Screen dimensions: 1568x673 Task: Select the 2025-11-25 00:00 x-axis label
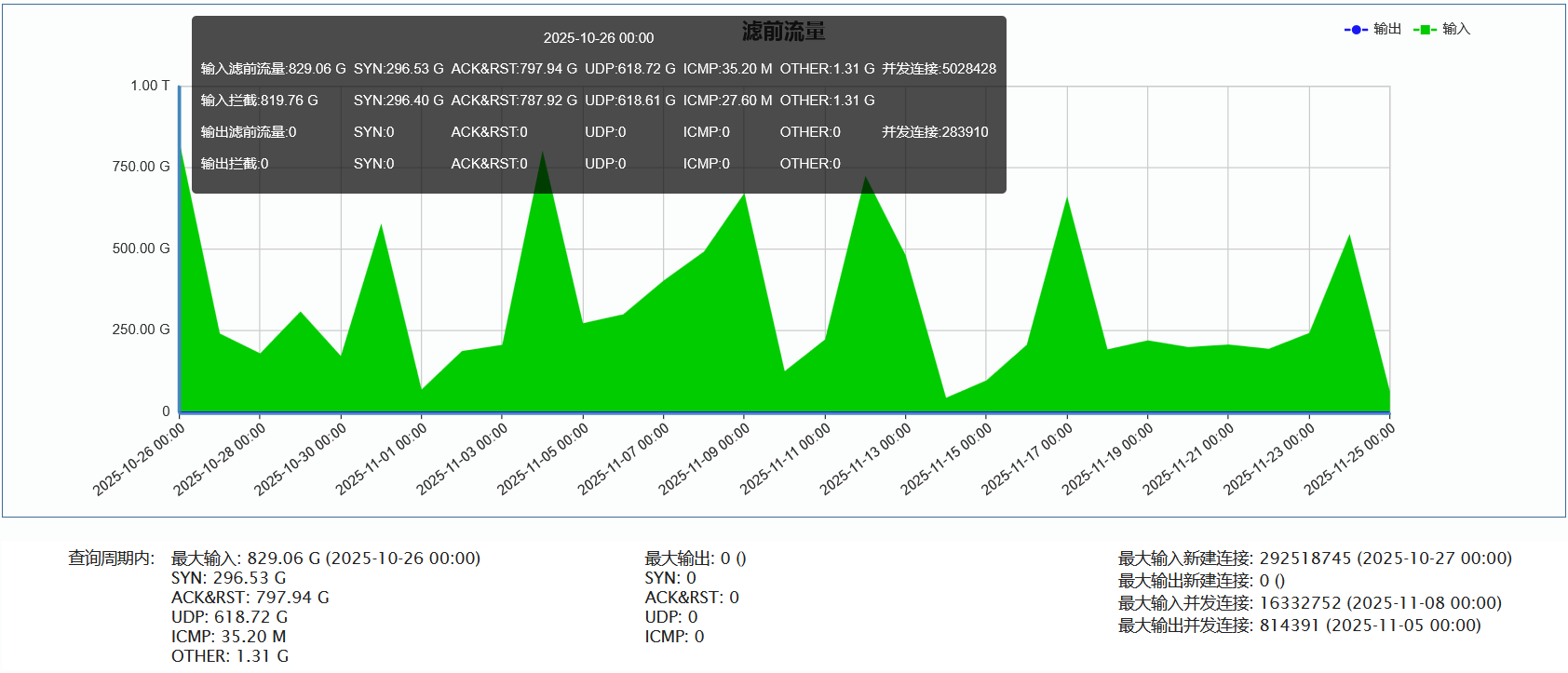[x=1350, y=459]
